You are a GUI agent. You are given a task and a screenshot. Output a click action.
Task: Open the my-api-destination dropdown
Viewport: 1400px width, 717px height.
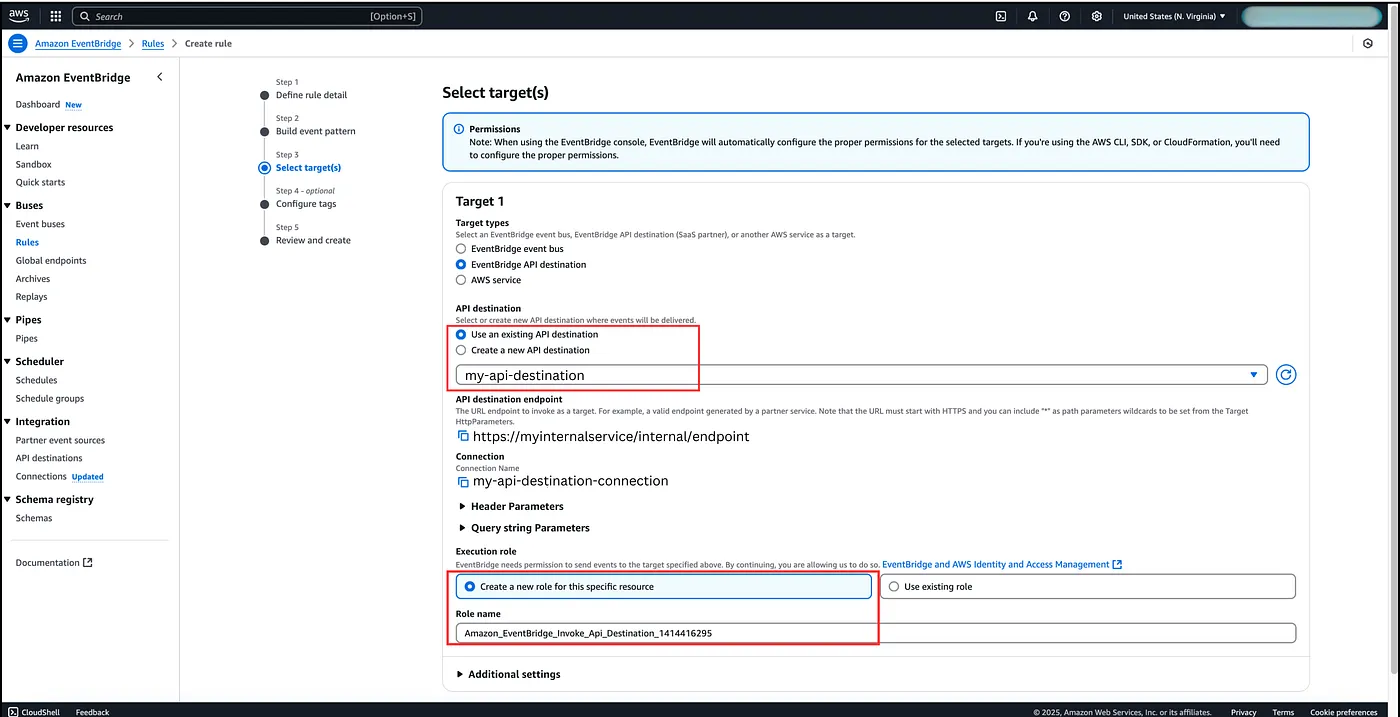tap(861, 375)
